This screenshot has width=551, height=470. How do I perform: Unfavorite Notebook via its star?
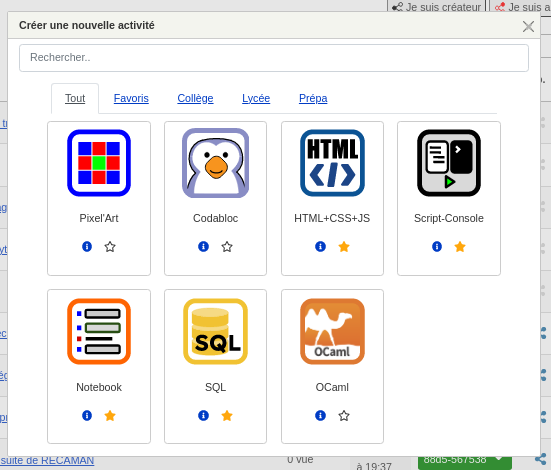tap(110, 416)
